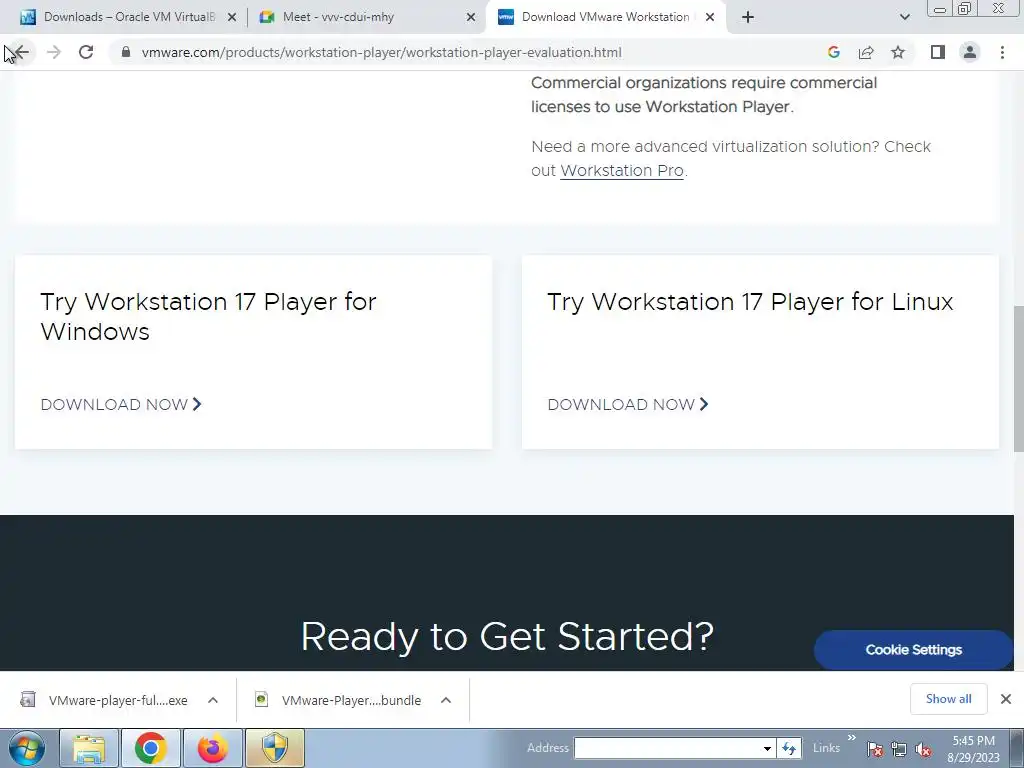
Task: Open the Chrome profile avatar
Action: (970, 52)
